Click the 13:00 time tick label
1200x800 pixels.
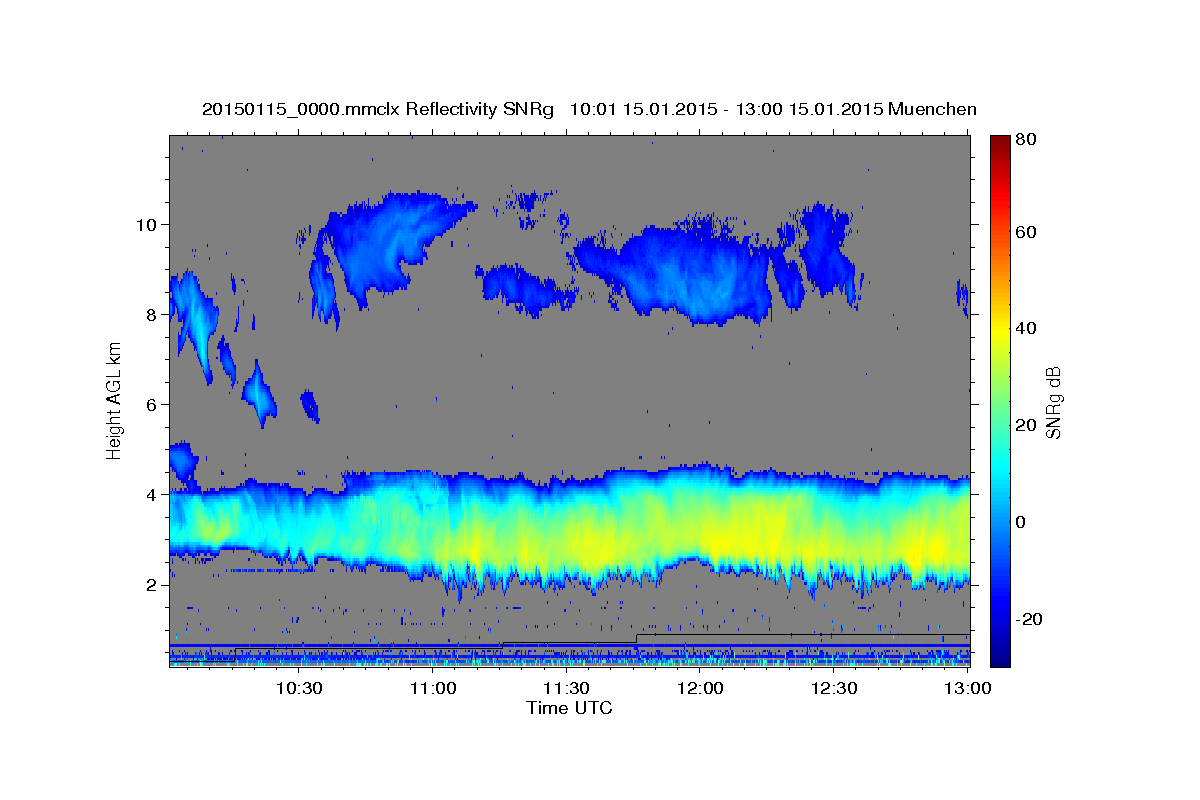pos(967,688)
